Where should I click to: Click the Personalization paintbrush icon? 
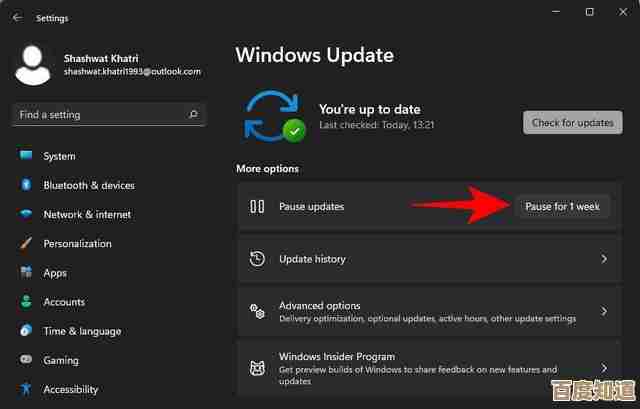pos(26,243)
